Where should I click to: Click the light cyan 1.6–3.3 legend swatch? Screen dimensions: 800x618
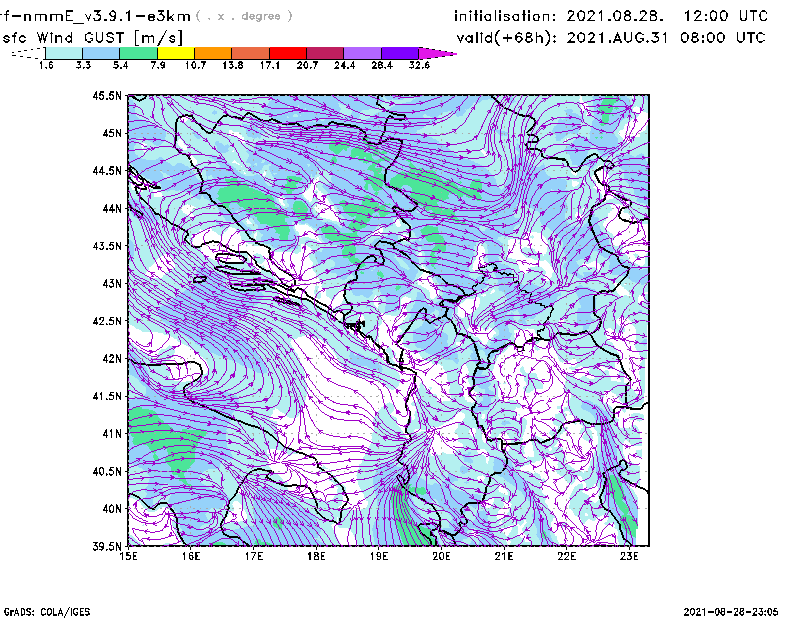(x=64, y=53)
